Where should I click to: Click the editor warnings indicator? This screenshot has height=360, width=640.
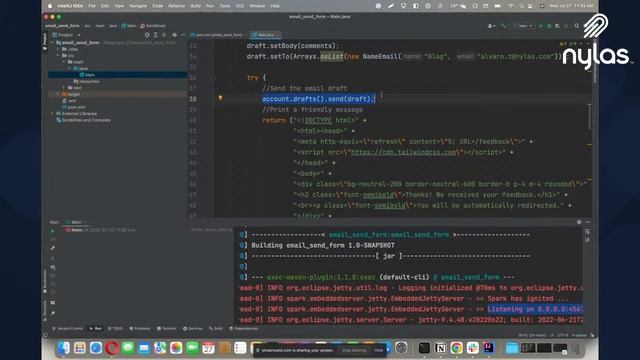tap(568, 44)
